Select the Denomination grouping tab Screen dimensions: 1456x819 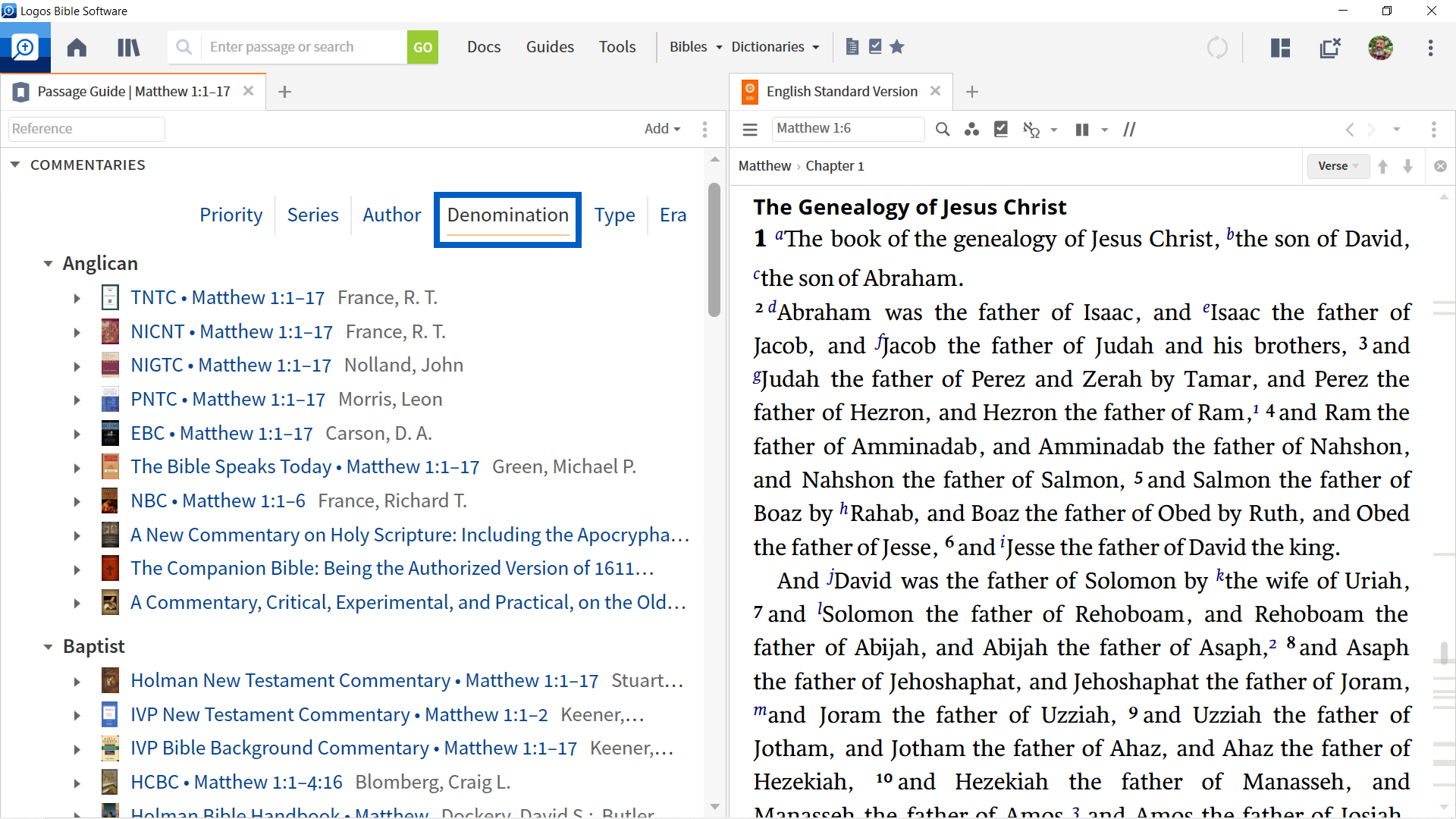tap(507, 215)
